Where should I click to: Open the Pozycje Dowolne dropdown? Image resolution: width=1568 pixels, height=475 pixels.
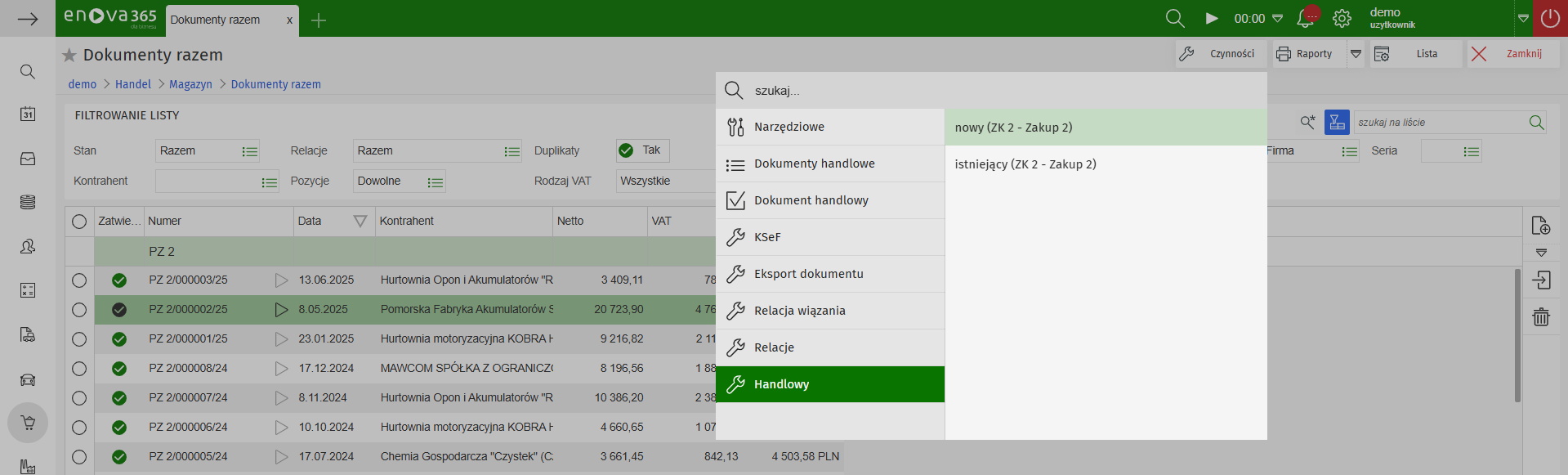(435, 181)
